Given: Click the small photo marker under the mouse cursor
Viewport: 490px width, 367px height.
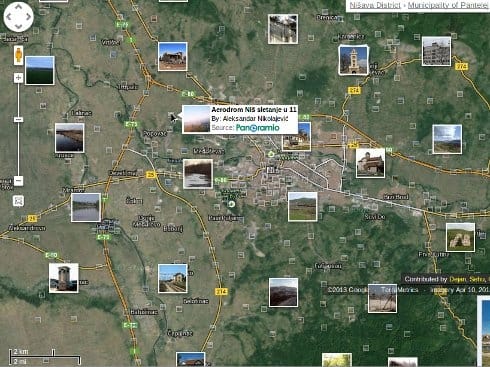Looking at the screenshot, I should click(x=172, y=116).
